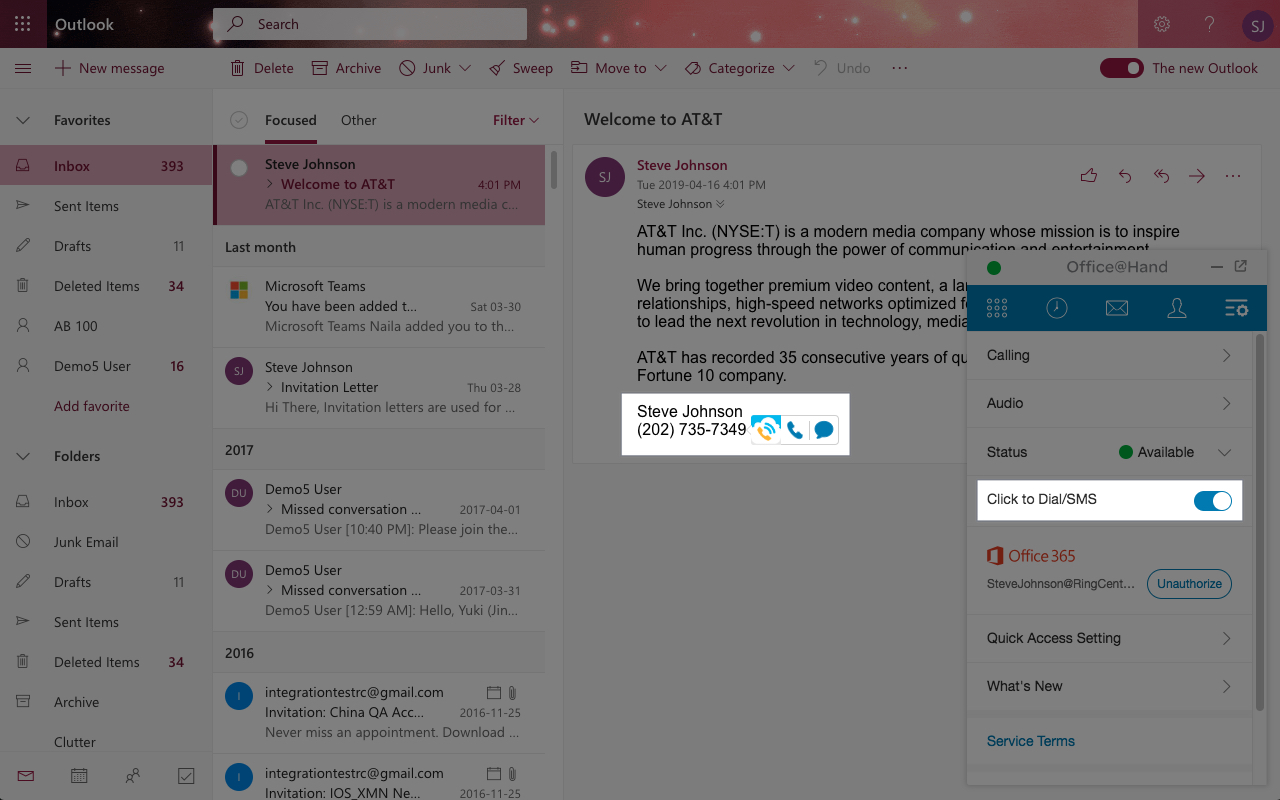Click the message list scrollbar
This screenshot has width=1280, height=800.
click(554, 170)
